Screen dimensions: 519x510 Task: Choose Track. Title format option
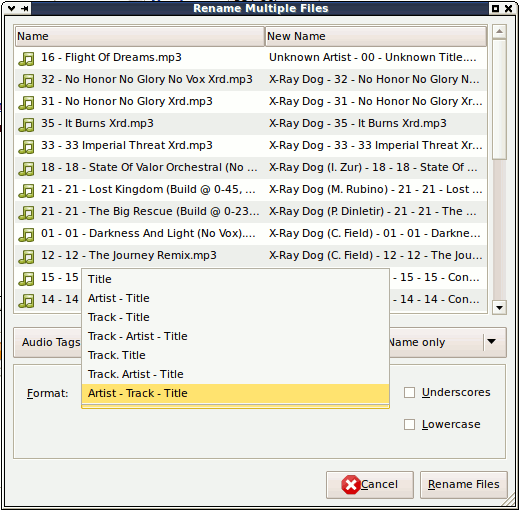pos(235,355)
